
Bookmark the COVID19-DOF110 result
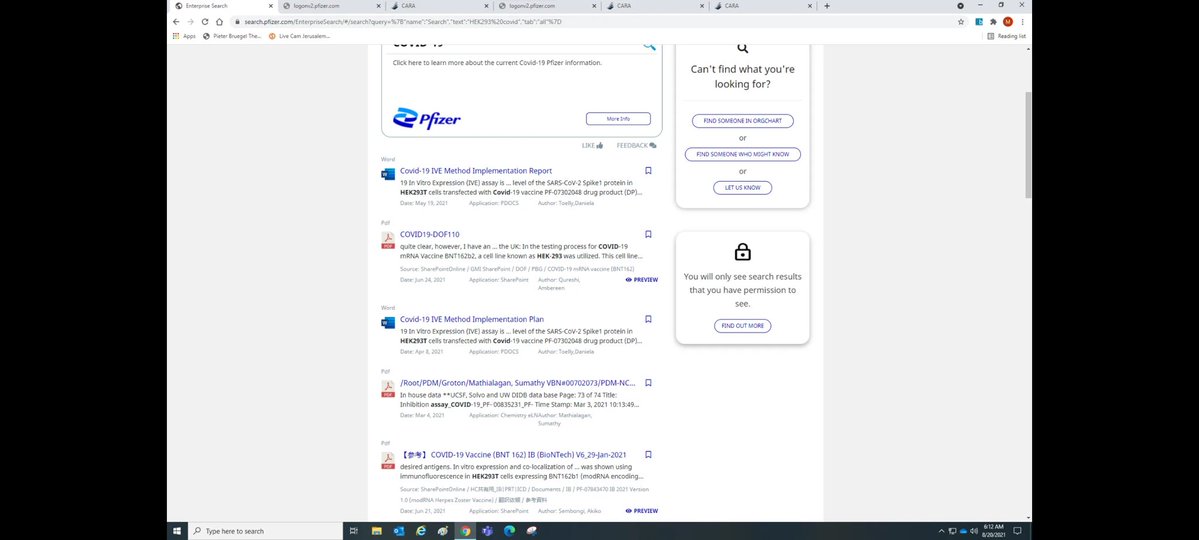tap(648, 234)
